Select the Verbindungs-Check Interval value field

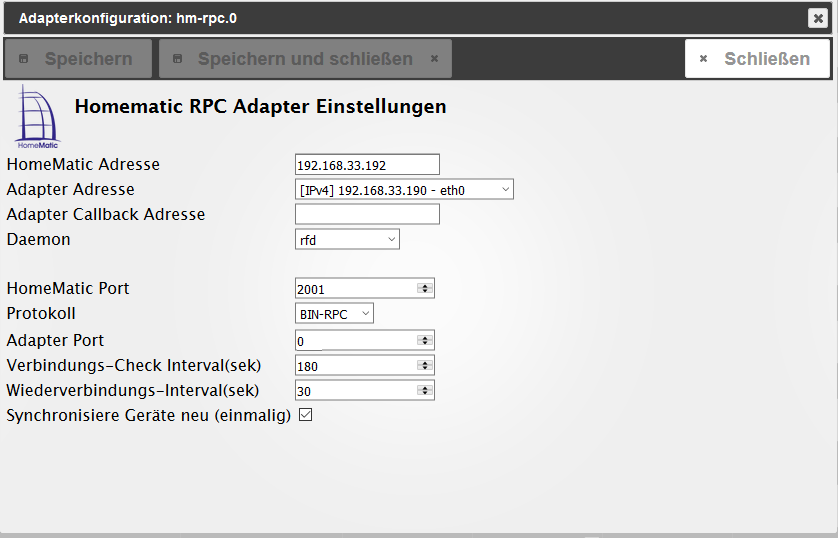tap(355, 366)
